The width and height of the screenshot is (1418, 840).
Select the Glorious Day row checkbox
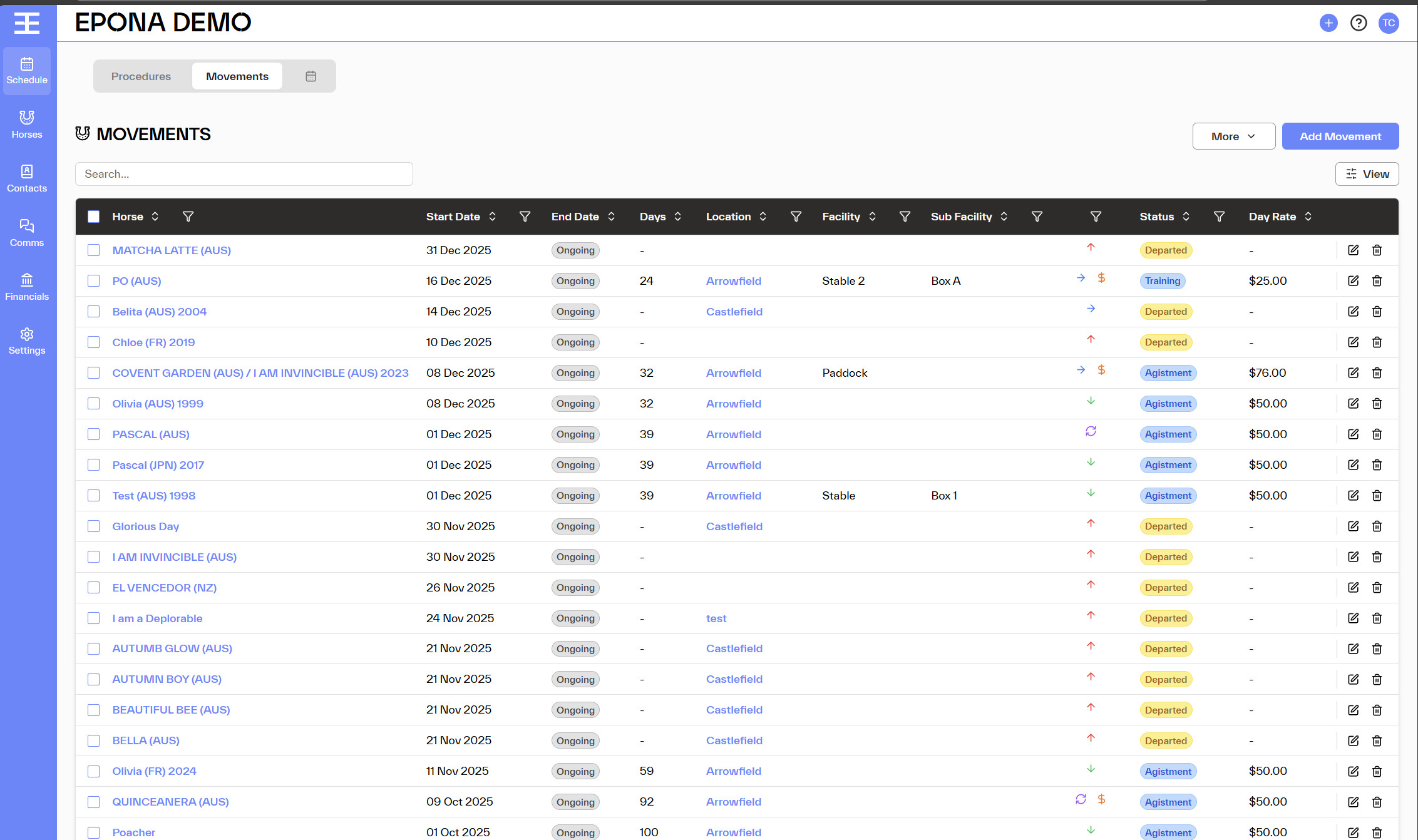click(94, 526)
